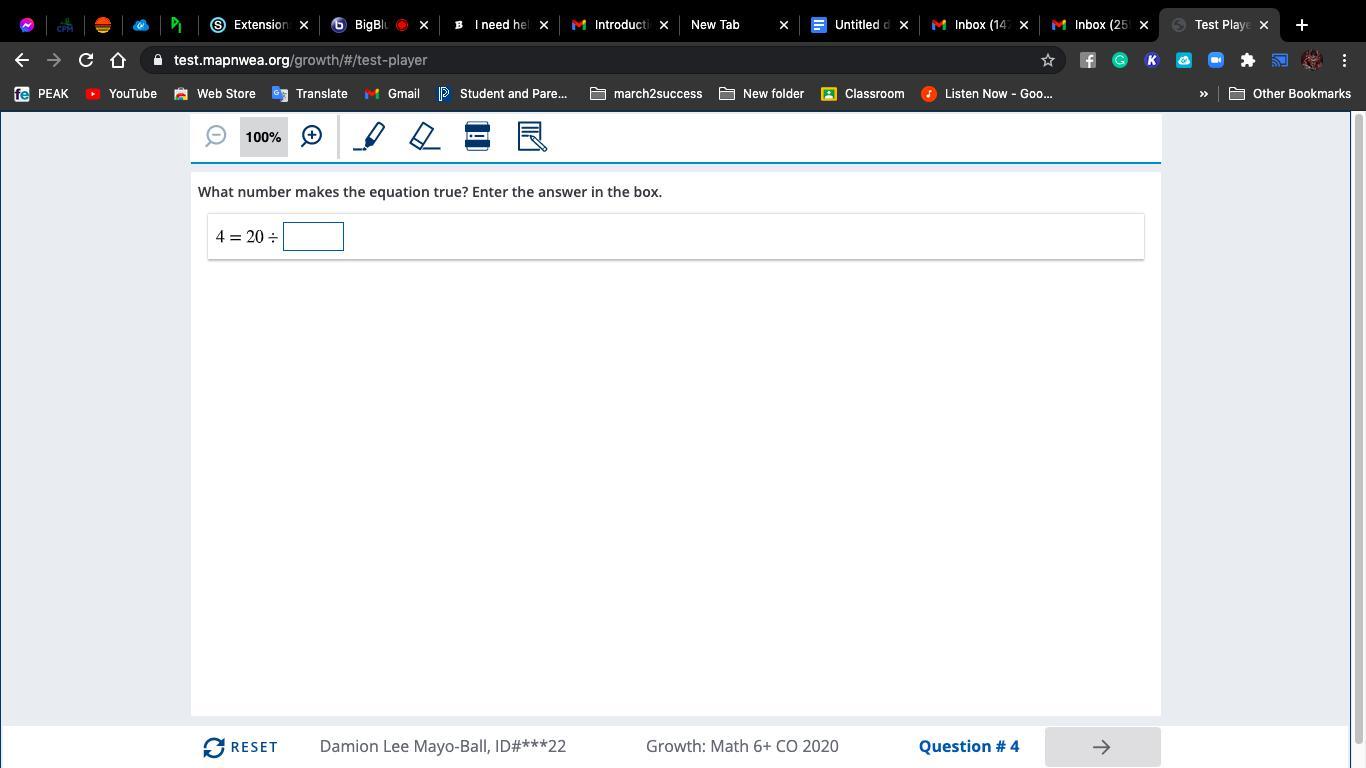Close the Untitled document tab

pos(904,25)
